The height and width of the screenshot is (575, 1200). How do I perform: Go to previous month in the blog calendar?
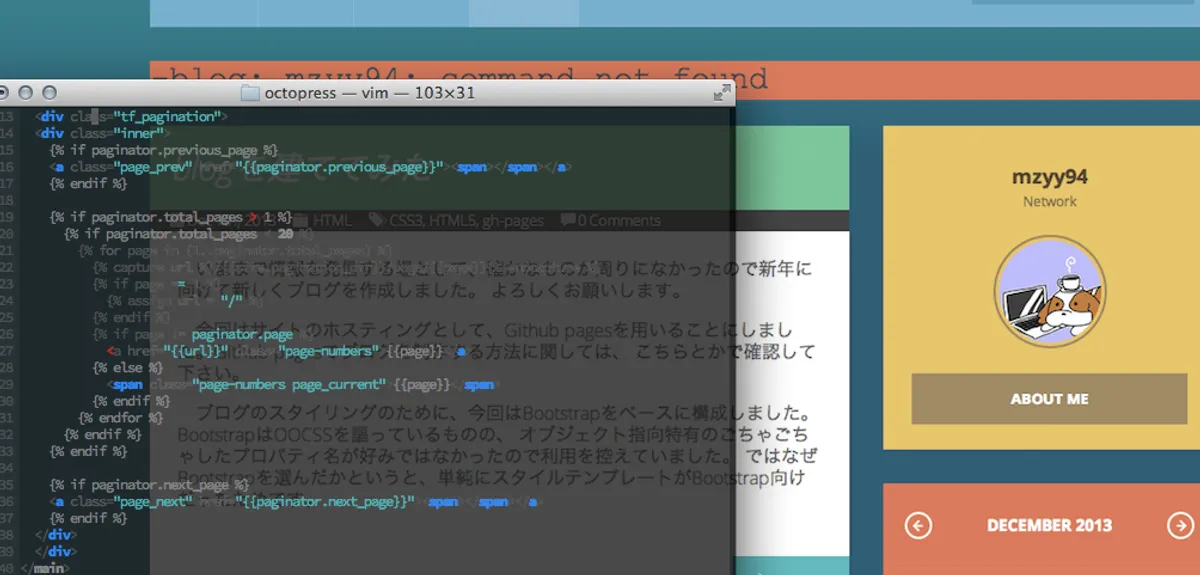pyautogui.click(x=918, y=526)
